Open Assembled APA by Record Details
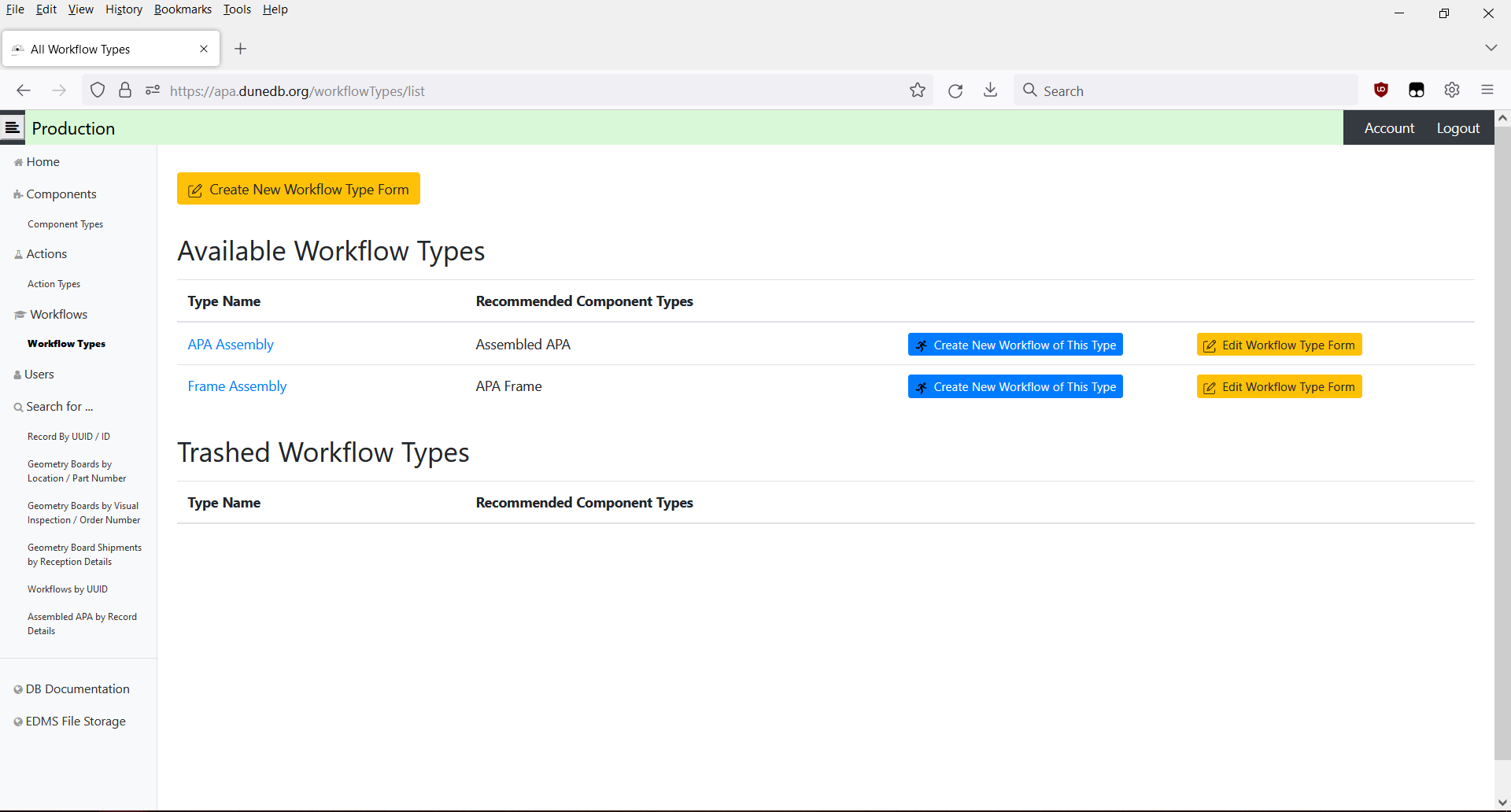The width and height of the screenshot is (1511, 812). (82, 624)
